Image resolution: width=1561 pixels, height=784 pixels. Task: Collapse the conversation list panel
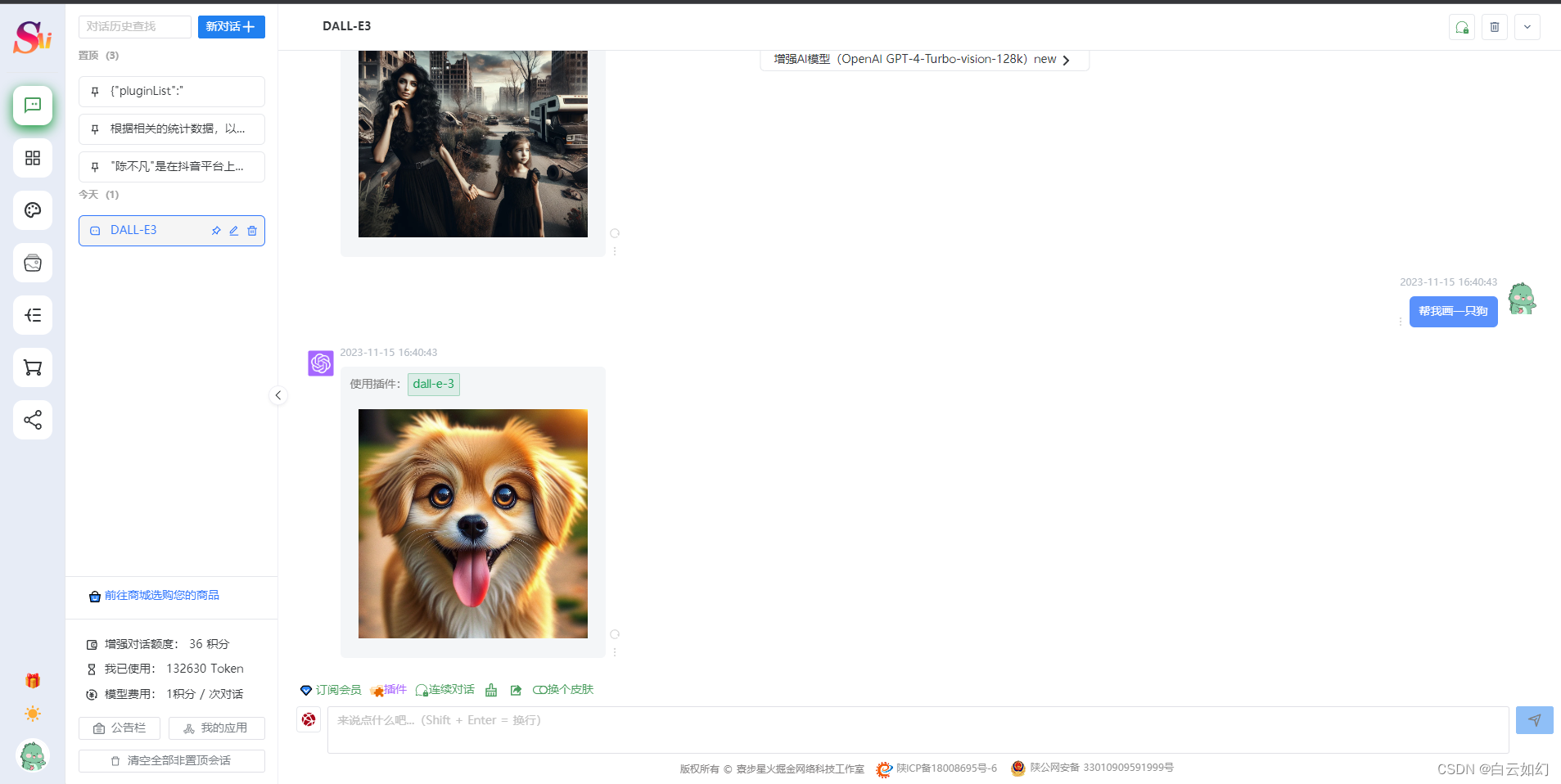click(x=278, y=395)
